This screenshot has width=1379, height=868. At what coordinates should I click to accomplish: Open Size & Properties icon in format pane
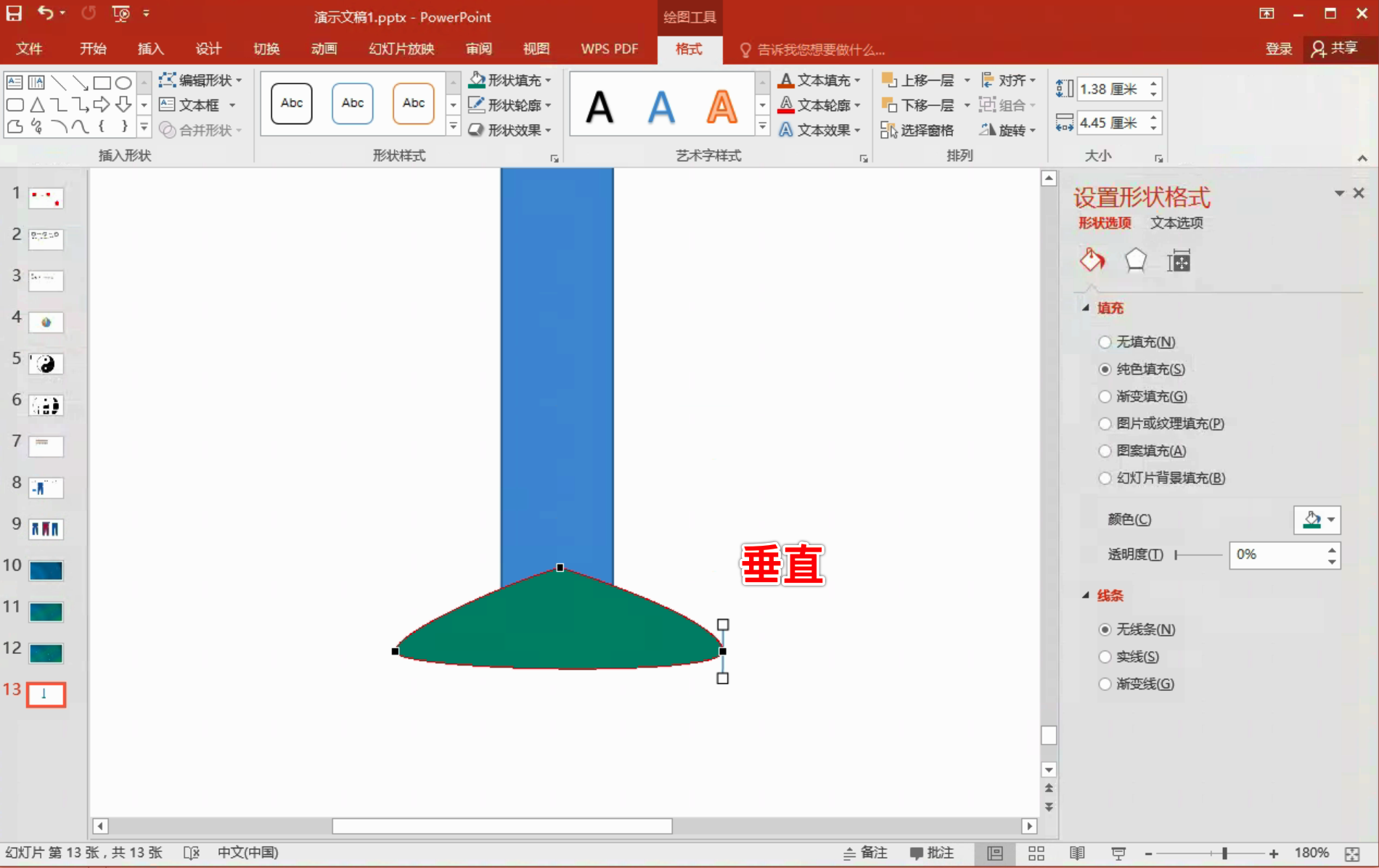point(1179,261)
